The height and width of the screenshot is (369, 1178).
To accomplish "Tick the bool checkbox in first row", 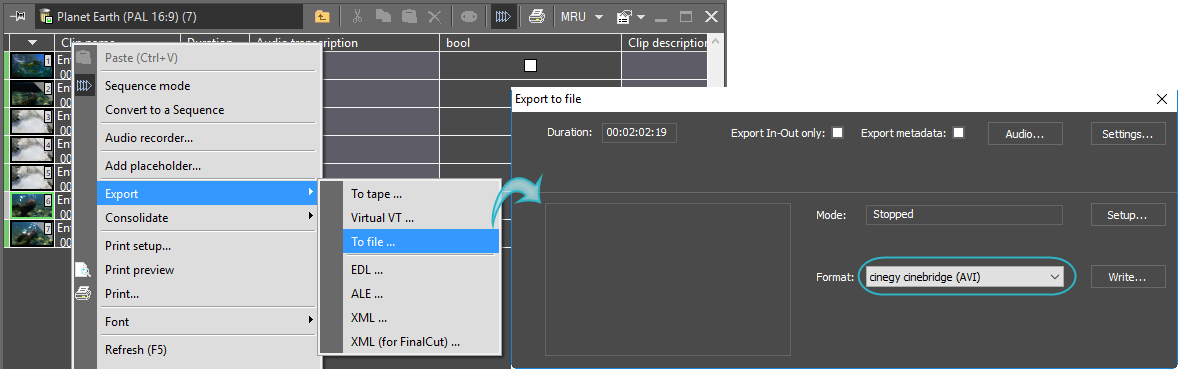I will [x=530, y=65].
